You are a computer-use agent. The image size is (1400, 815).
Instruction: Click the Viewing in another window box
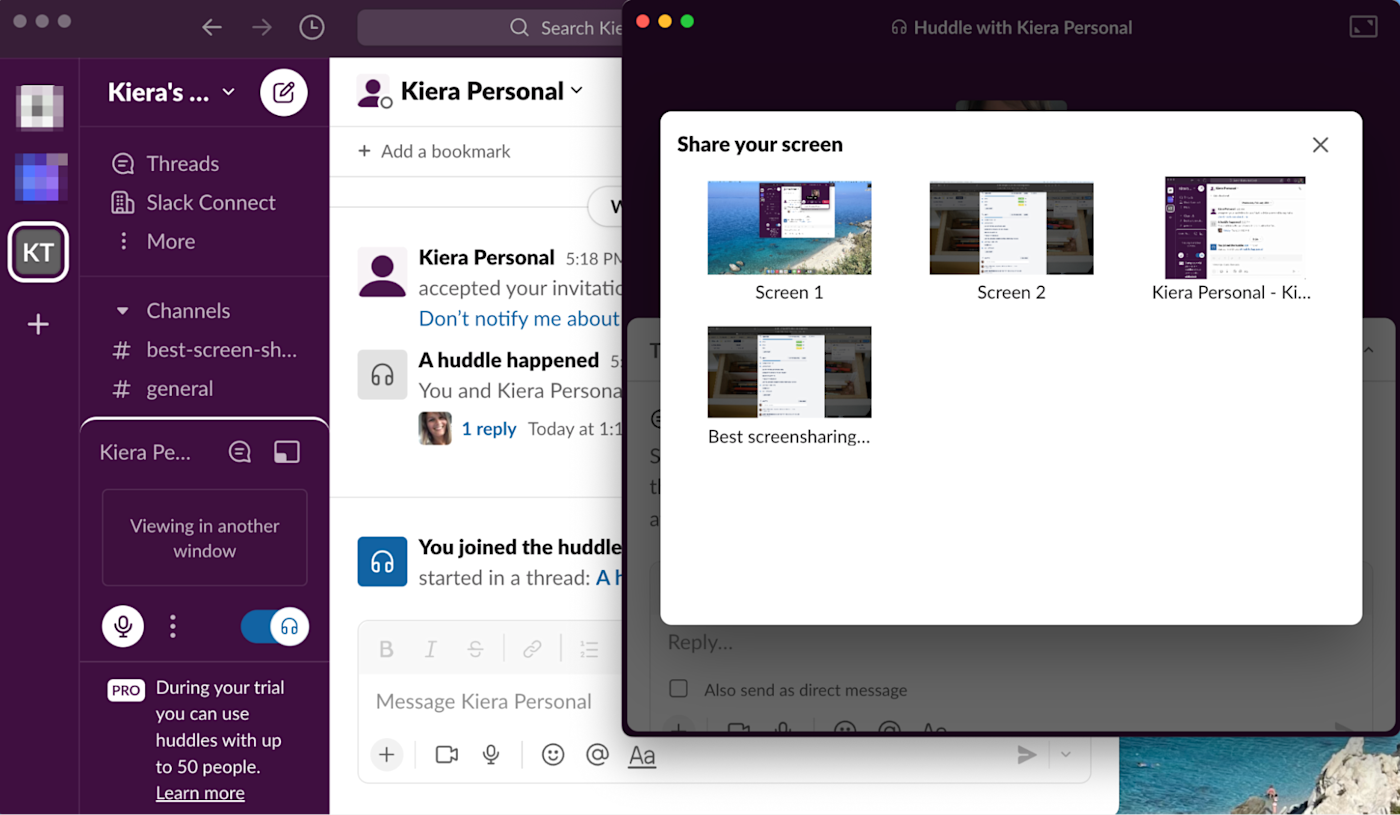[204, 538]
